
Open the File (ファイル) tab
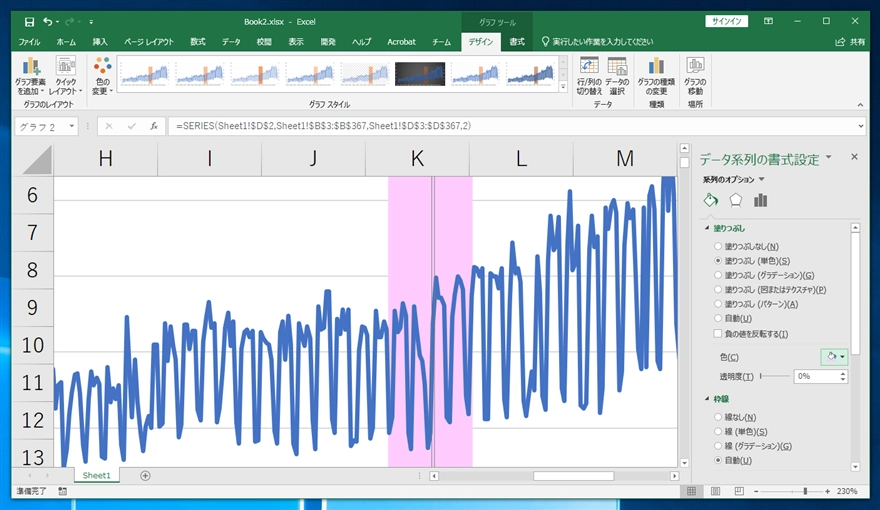click(x=29, y=42)
